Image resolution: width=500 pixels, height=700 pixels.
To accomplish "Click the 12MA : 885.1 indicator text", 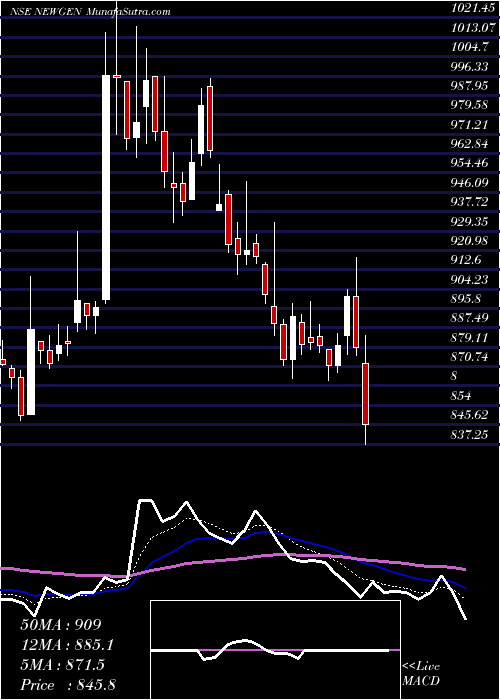I will click(67, 645).
